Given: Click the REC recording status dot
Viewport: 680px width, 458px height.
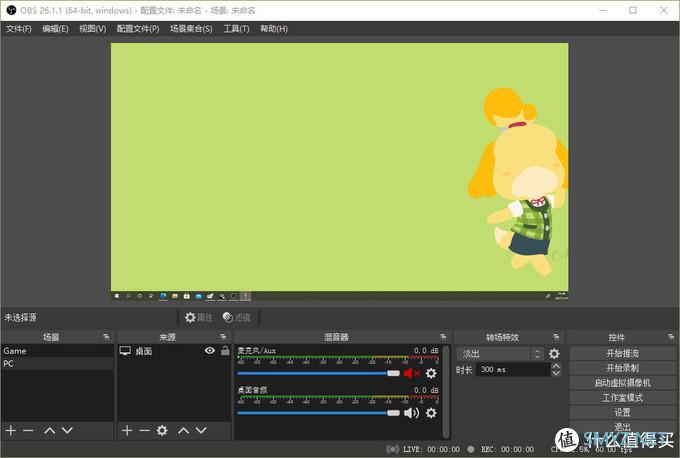Looking at the screenshot, I should [471, 449].
